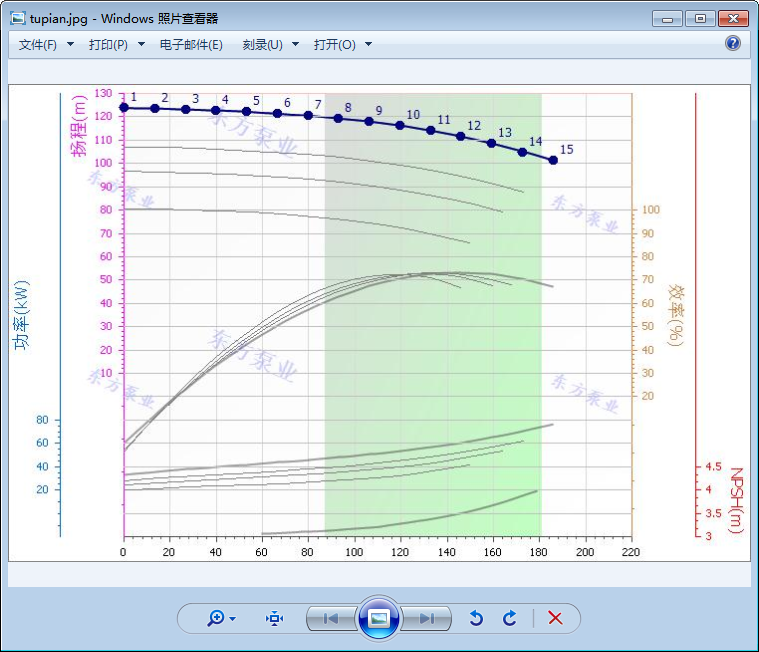This screenshot has width=759, height=652.
Task: Click the 4.5 value on NPSH axis
Action: [713, 467]
